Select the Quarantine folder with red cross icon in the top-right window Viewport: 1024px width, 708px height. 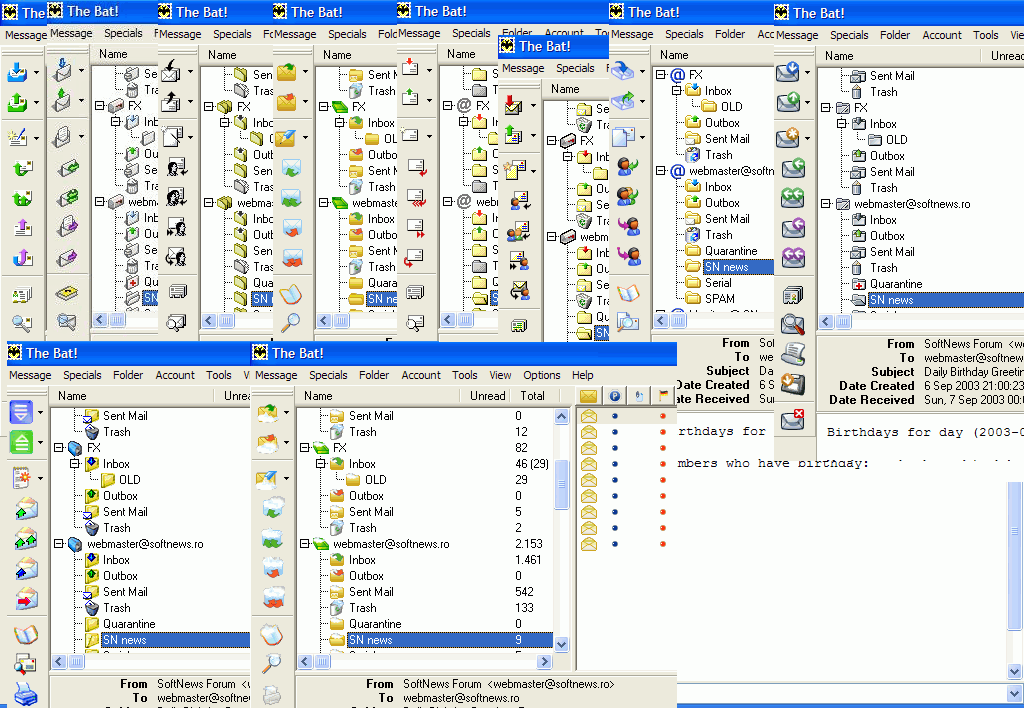(896, 284)
